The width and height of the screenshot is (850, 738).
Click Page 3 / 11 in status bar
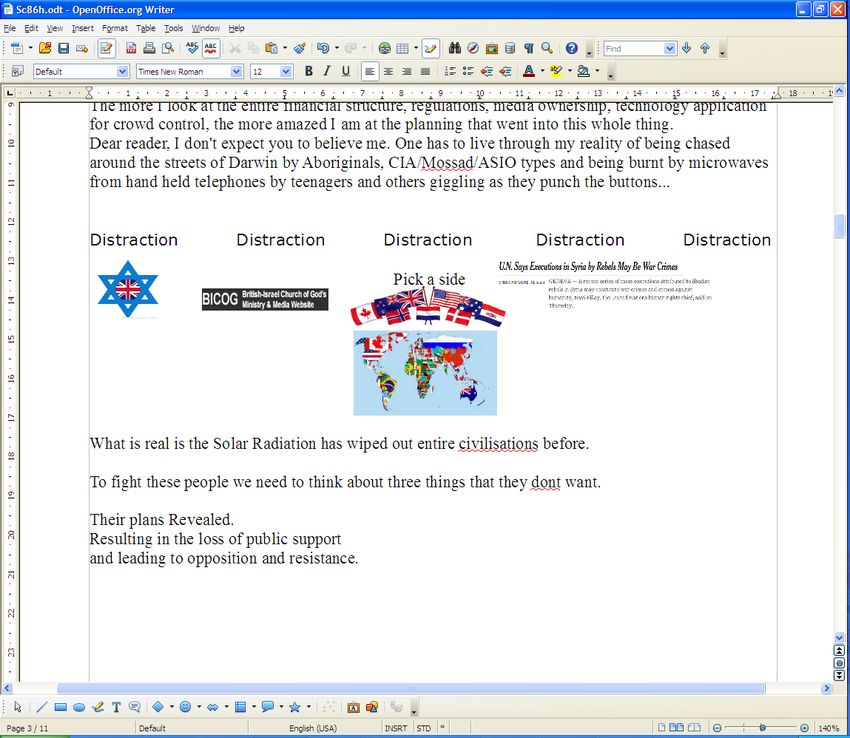click(x=27, y=728)
